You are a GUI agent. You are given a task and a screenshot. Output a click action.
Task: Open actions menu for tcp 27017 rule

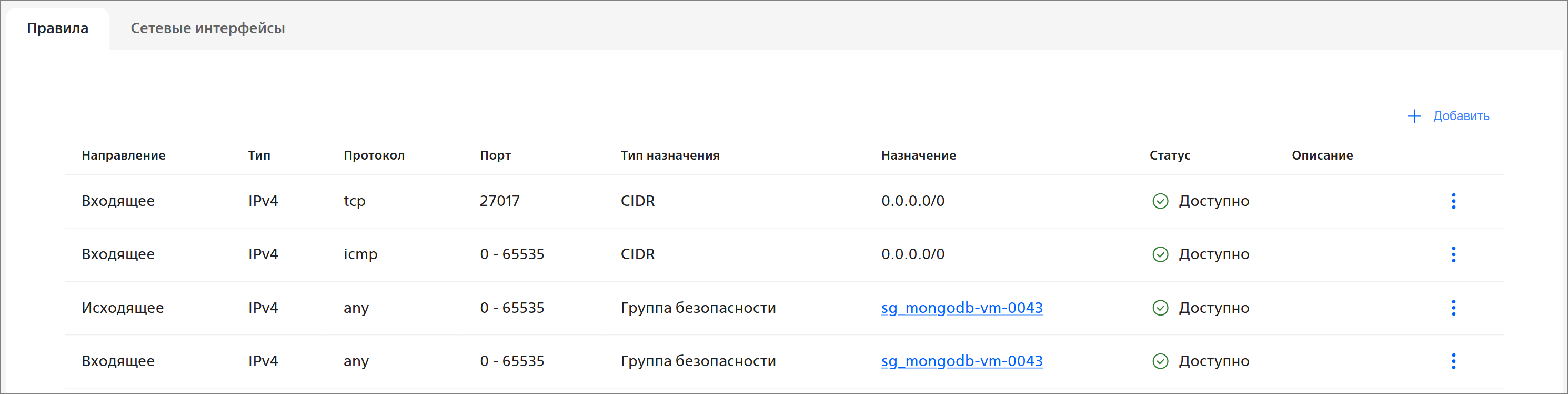coord(1453,201)
